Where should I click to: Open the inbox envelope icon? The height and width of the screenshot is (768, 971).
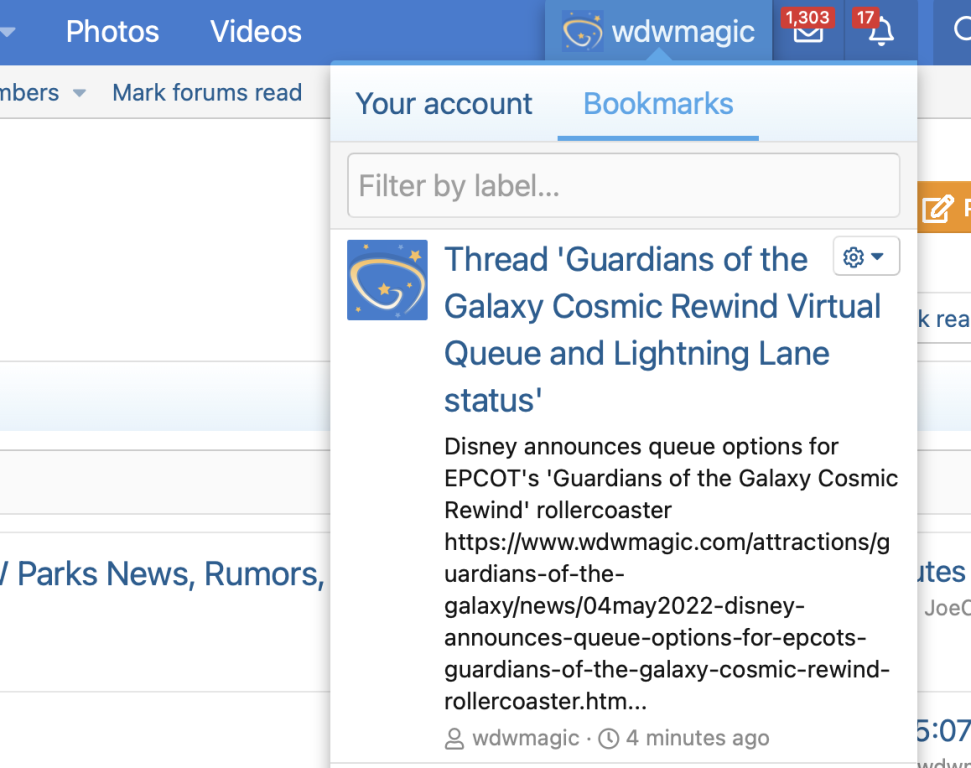[808, 32]
